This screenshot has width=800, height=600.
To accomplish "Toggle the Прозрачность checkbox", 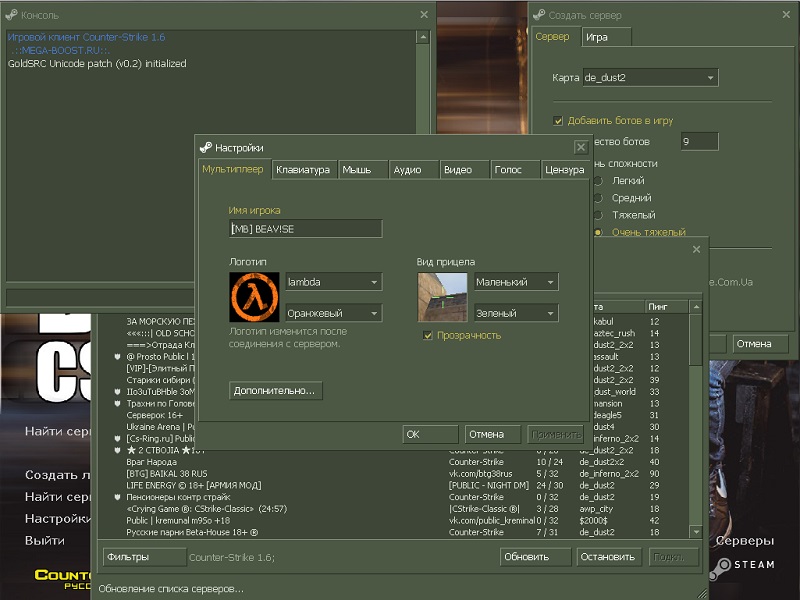I will point(428,335).
